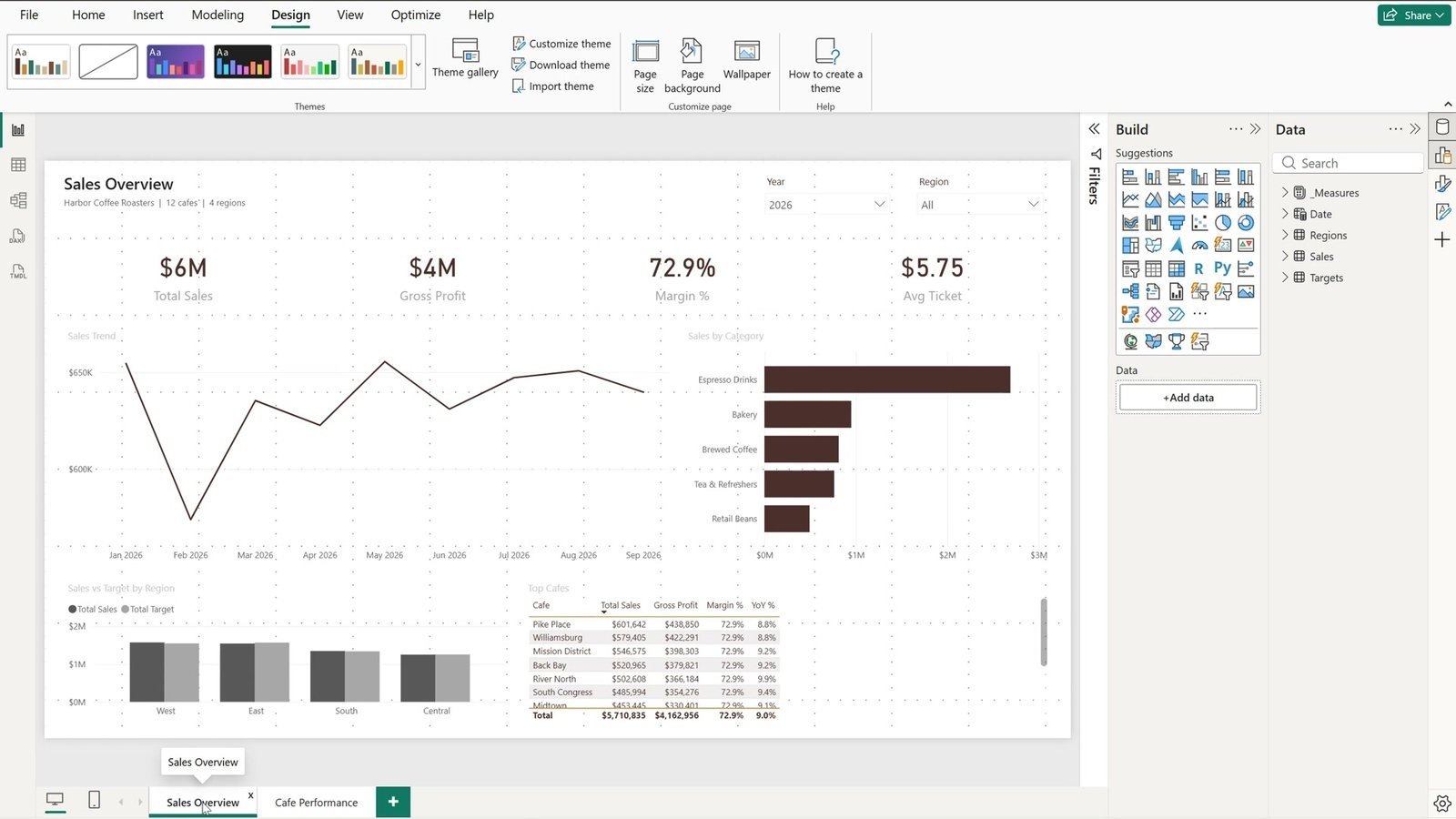Screen dimensions: 1456x819
Task: Select the stacked bar chart visual
Action: click(x=1130, y=177)
